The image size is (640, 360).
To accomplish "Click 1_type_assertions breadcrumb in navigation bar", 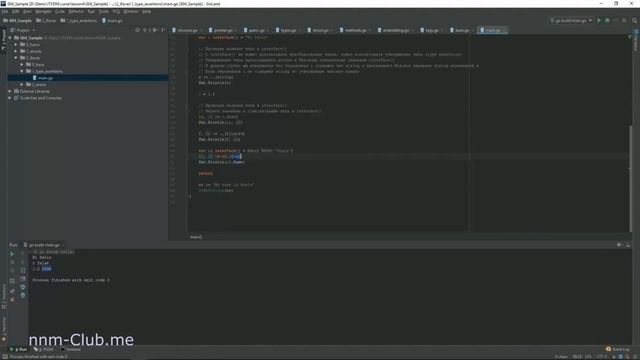I will [x=79, y=20].
